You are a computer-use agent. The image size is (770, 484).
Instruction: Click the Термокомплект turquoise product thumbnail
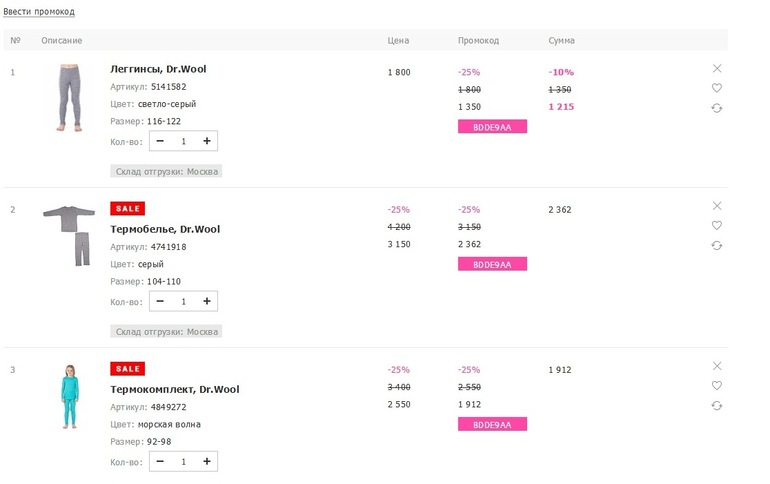pos(68,397)
